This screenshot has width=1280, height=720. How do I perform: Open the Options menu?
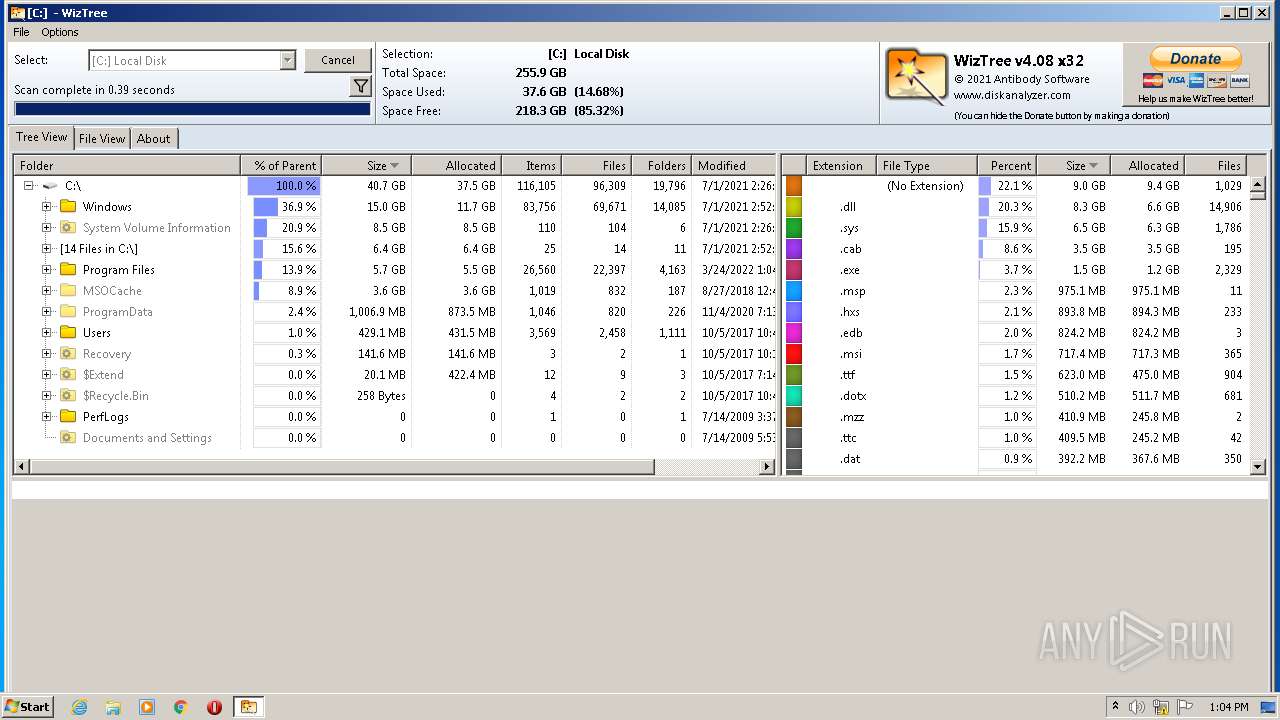tap(60, 32)
